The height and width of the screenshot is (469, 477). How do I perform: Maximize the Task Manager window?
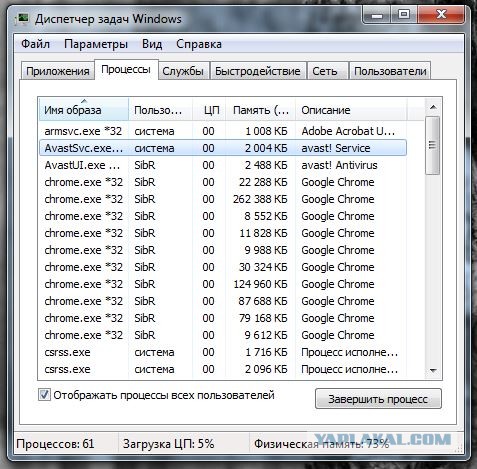tap(404, 15)
